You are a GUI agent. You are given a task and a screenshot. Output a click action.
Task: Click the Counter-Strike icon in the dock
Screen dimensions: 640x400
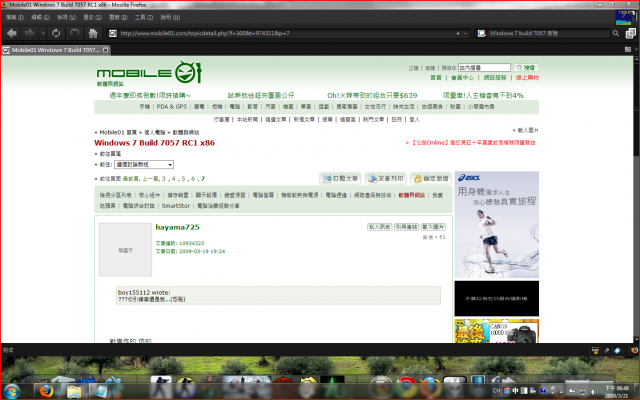(160, 385)
